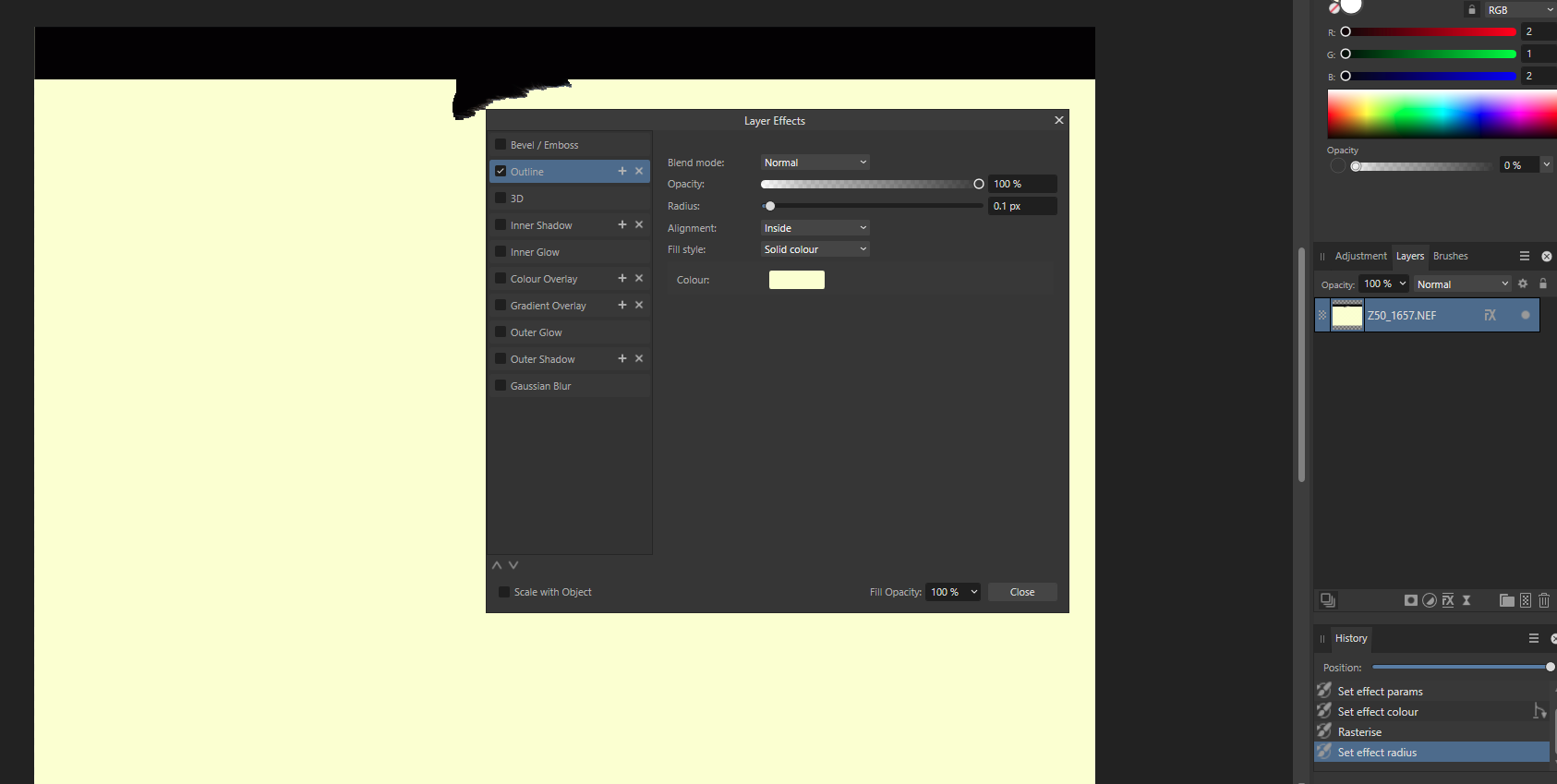Image resolution: width=1557 pixels, height=784 pixels.
Task: Enable the Bevel / Emboss checkbox
Action: pyautogui.click(x=501, y=144)
